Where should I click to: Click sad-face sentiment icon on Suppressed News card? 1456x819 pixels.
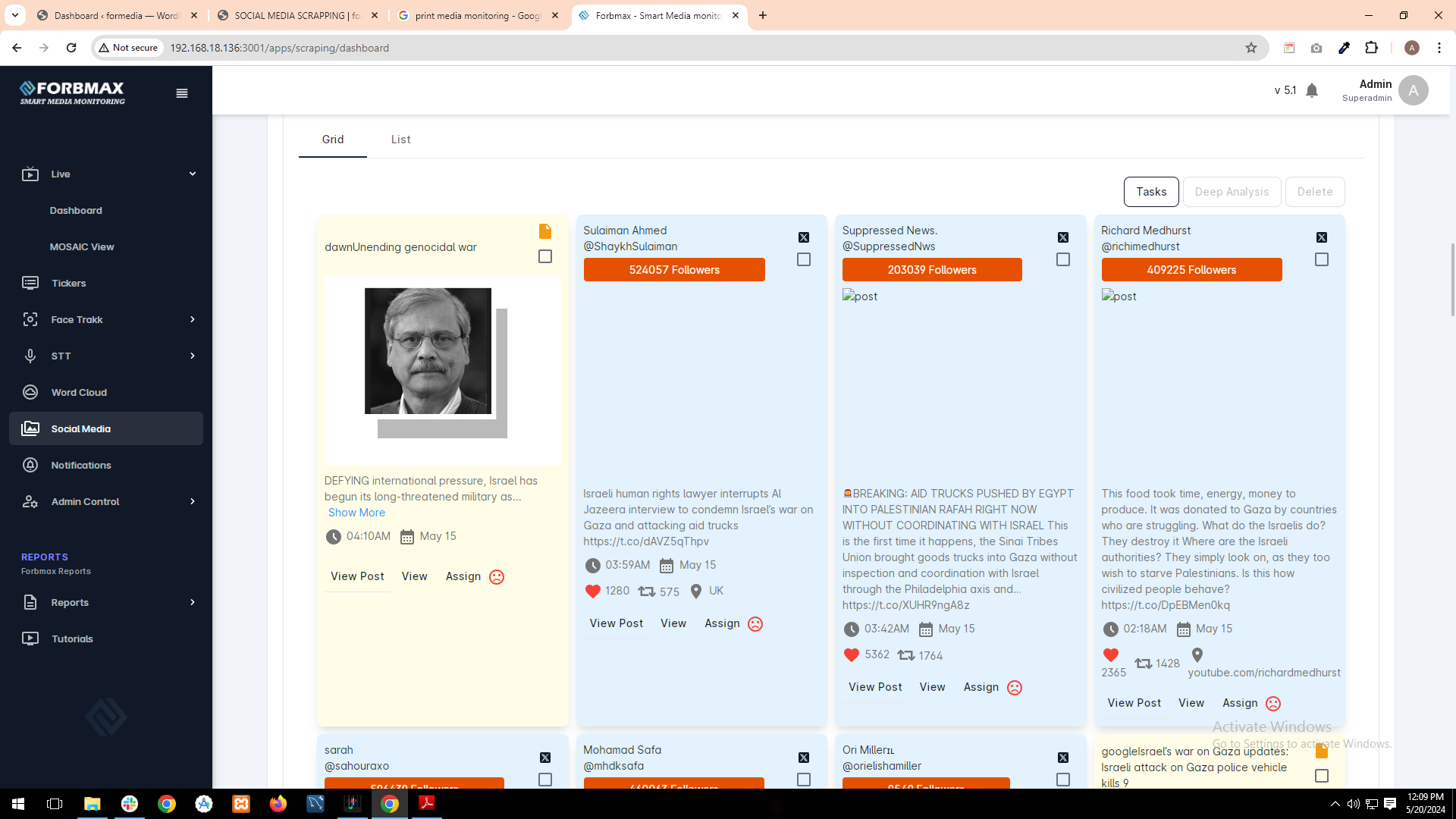pyautogui.click(x=1015, y=688)
